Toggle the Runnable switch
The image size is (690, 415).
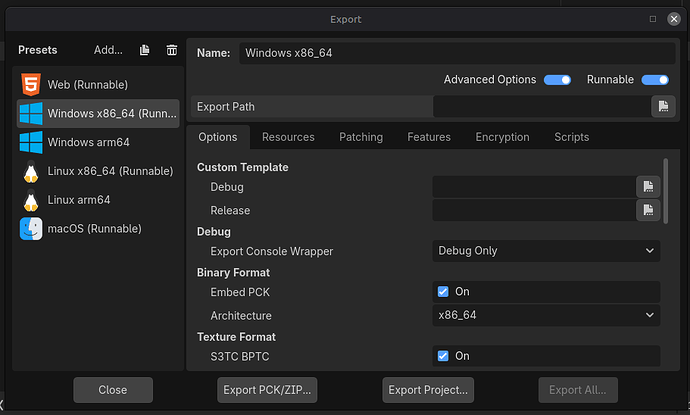655,80
